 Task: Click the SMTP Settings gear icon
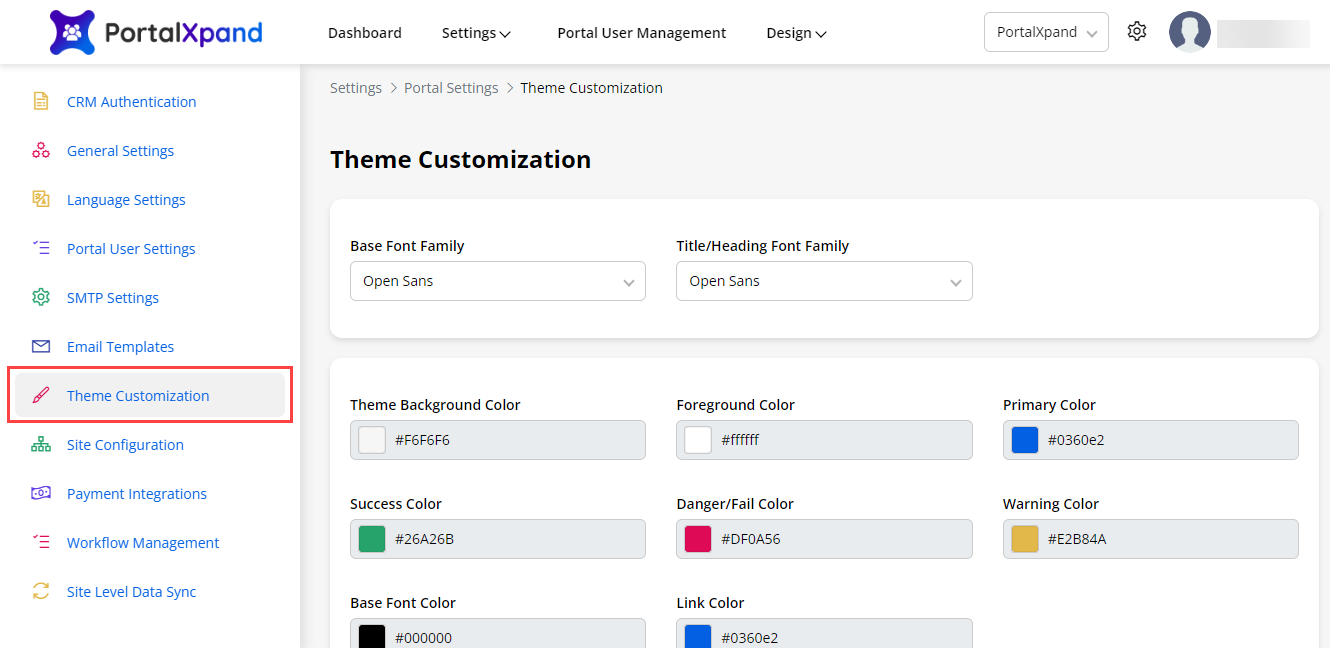click(41, 298)
